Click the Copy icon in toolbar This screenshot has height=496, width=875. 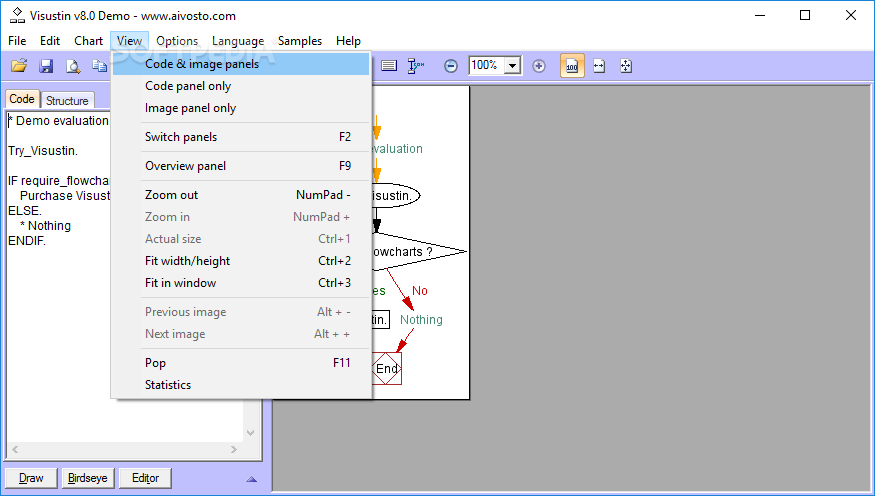click(x=99, y=66)
